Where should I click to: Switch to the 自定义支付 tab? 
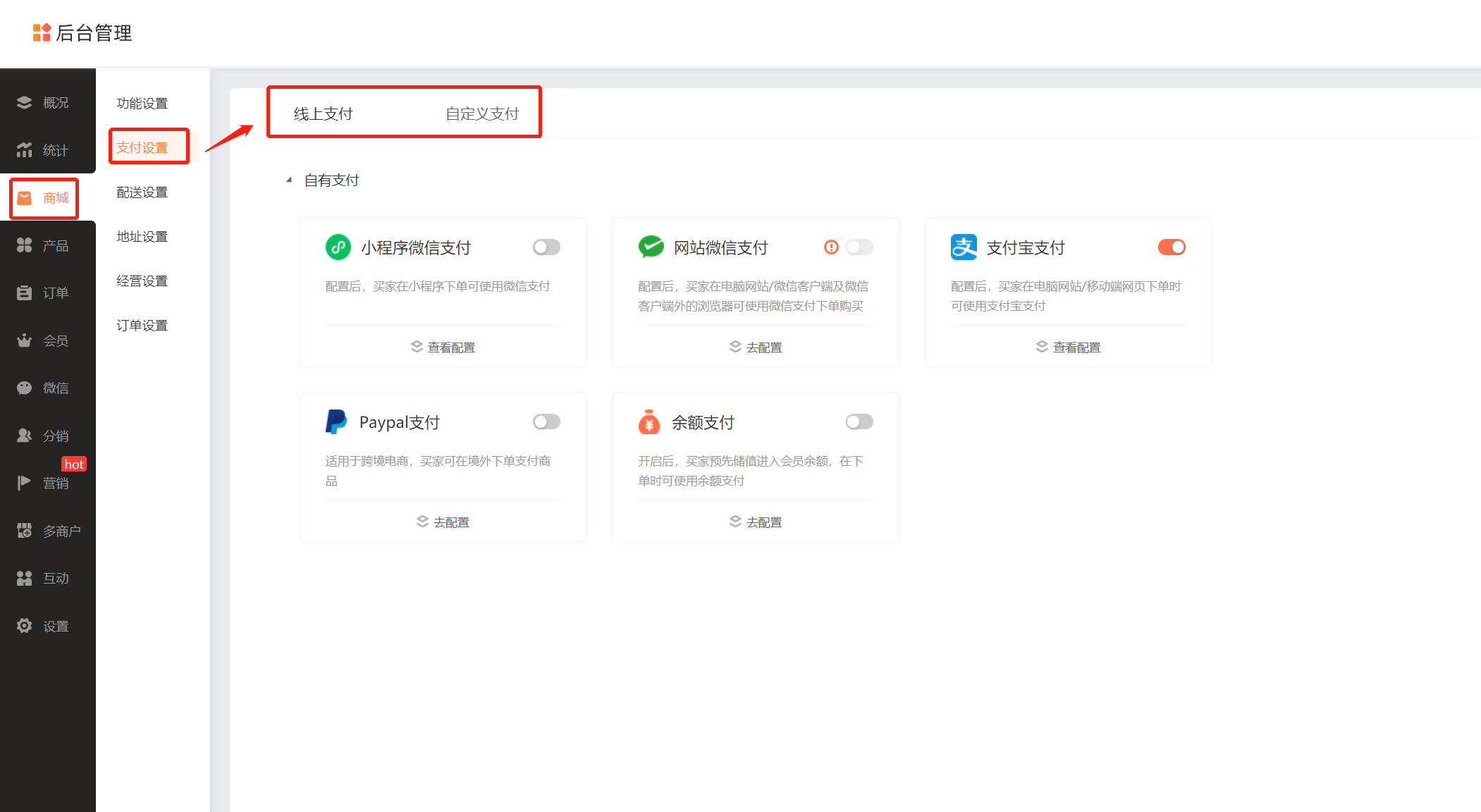click(482, 113)
